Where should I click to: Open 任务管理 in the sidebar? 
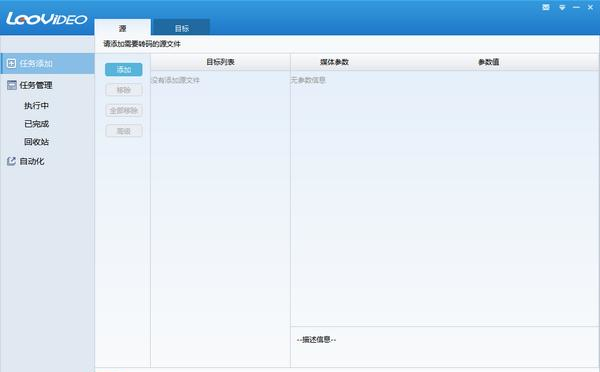pyautogui.click(x=36, y=85)
